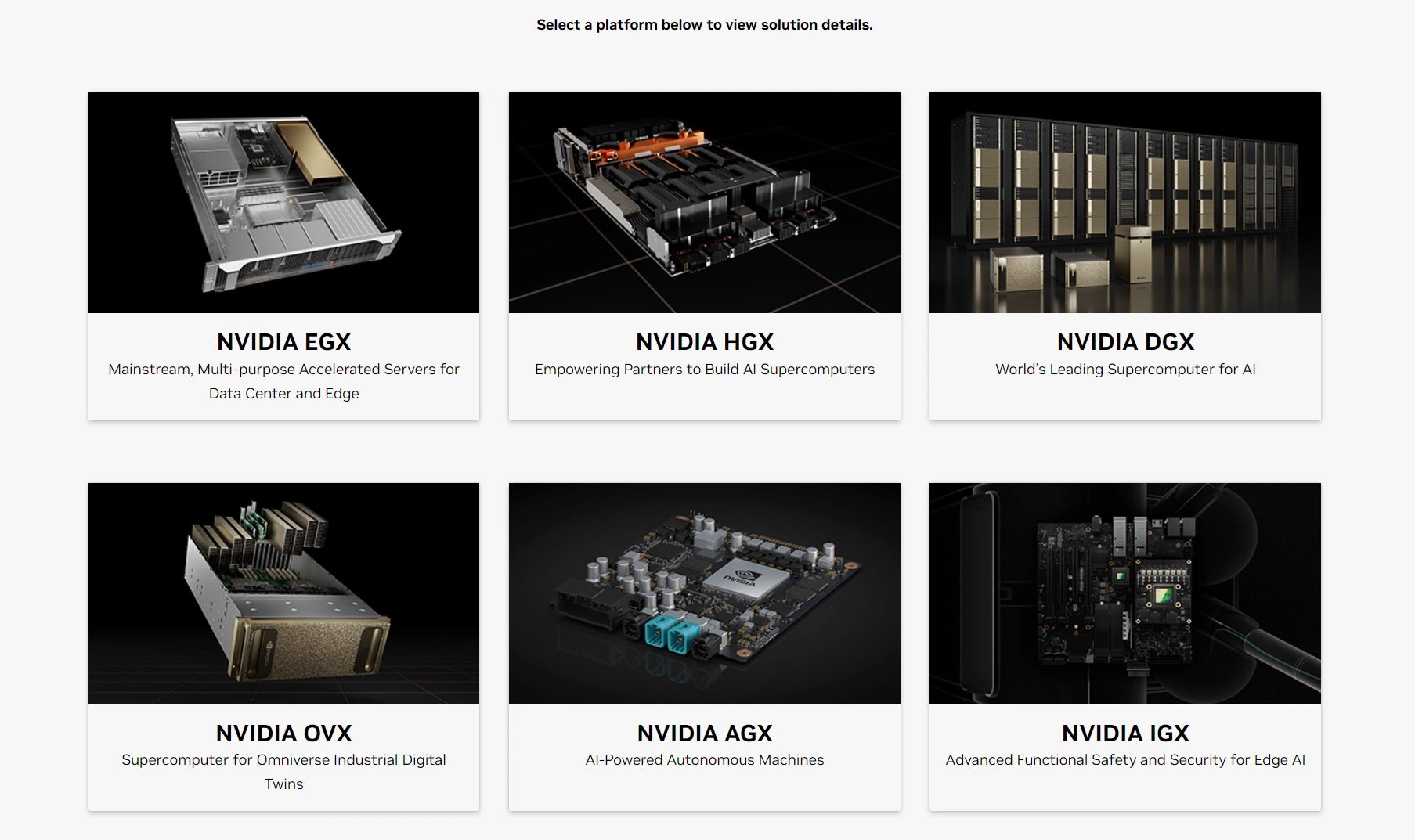Select 'AI-Powered Autonomous Machines' description

[704, 760]
